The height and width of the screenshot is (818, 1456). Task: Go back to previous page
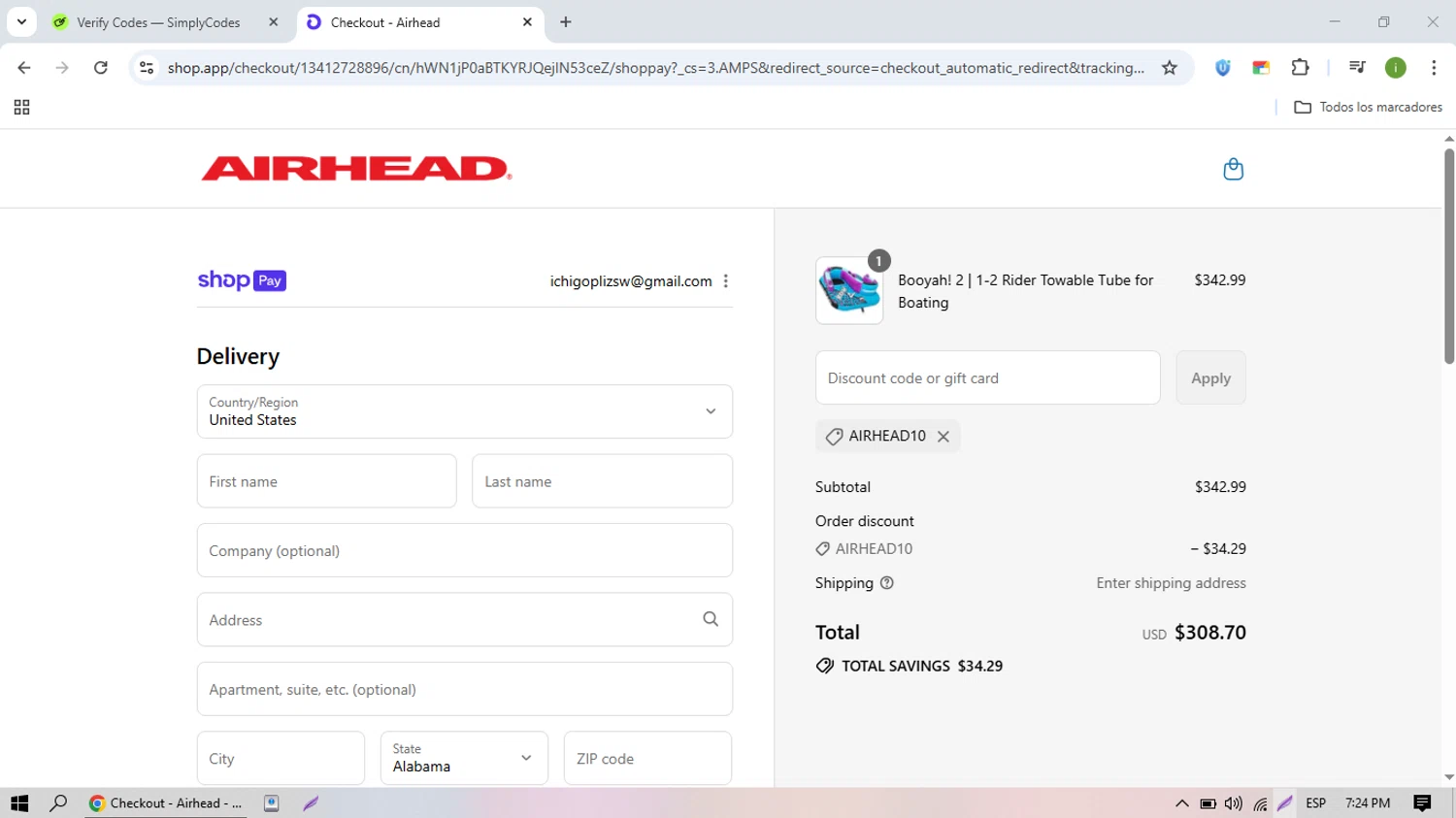coord(24,68)
